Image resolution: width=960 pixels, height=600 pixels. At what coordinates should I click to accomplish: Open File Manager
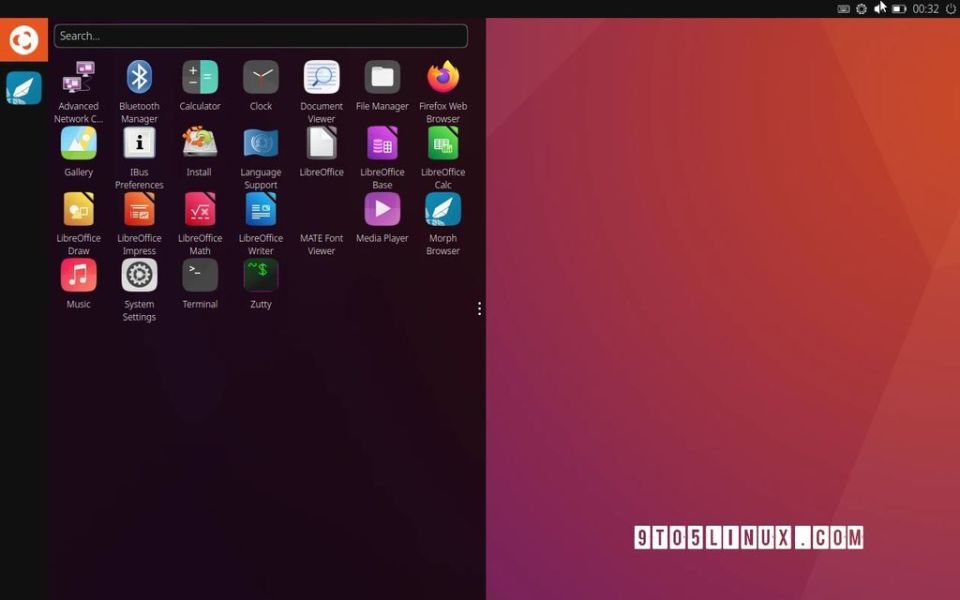click(382, 77)
